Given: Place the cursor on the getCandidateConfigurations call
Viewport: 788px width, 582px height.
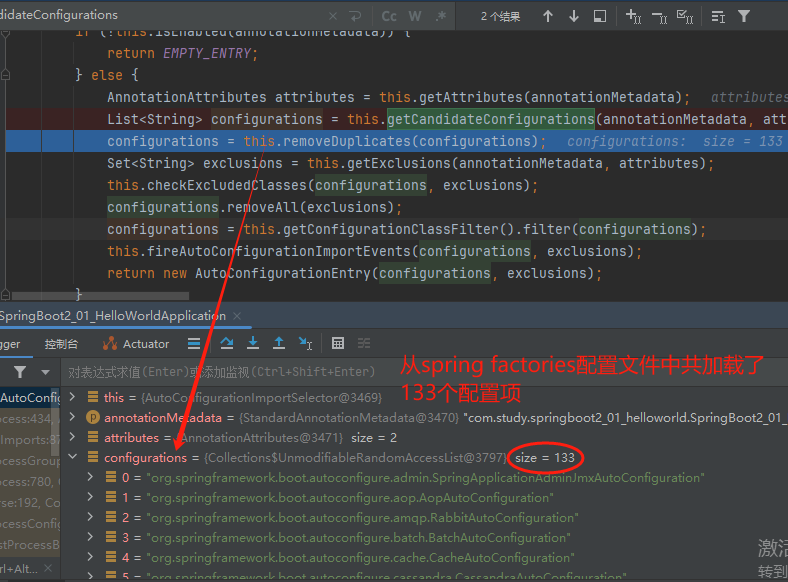Looking at the screenshot, I should click(490, 119).
